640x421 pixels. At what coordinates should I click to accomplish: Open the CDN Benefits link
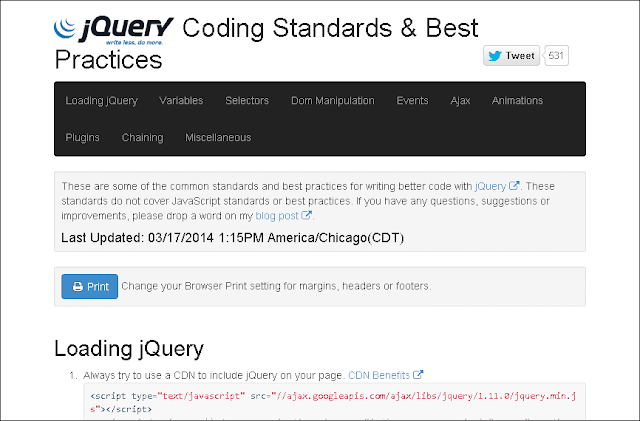coord(379,375)
